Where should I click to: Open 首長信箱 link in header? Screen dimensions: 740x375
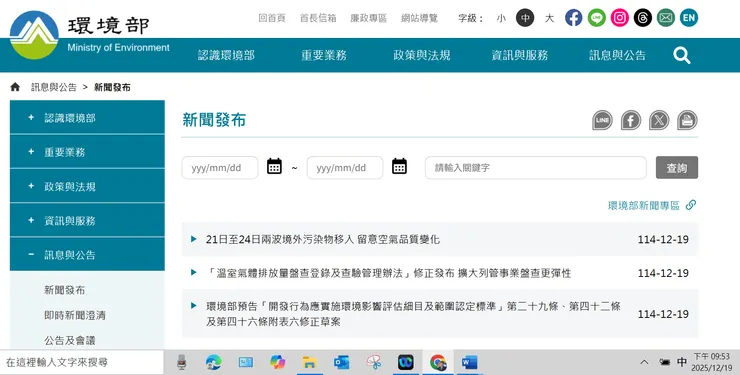[x=318, y=18]
